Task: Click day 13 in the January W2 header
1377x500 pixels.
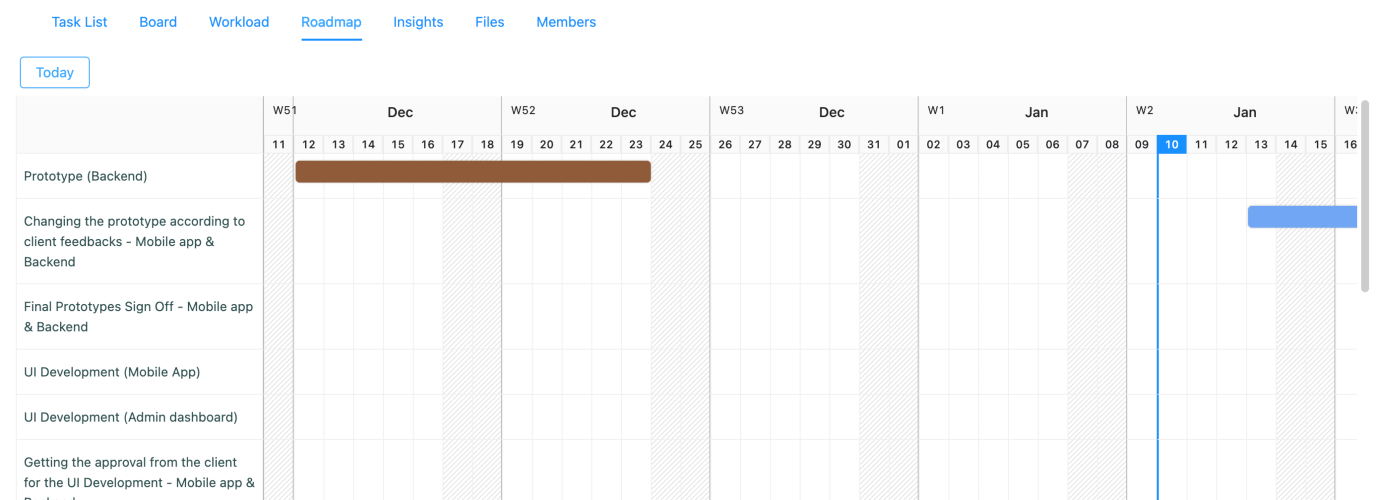Action: [x=1261, y=145]
